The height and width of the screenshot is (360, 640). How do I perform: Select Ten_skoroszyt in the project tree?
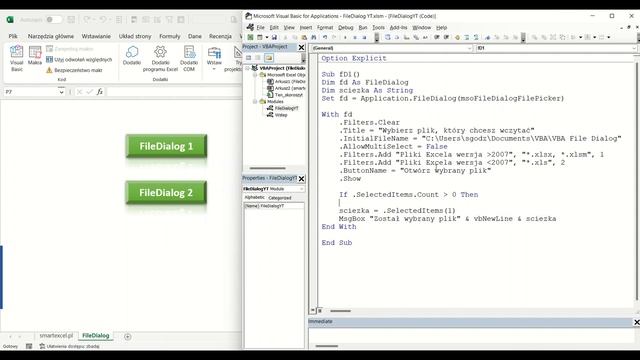click(x=285, y=95)
